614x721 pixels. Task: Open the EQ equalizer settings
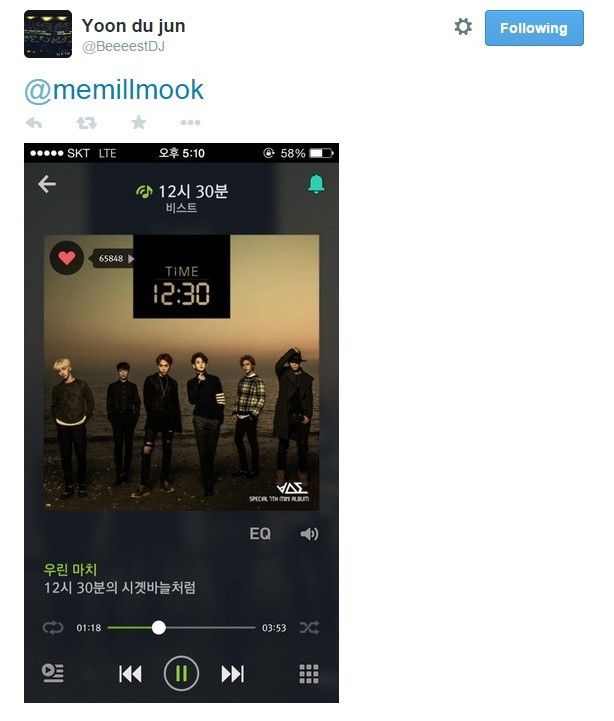[x=260, y=533]
